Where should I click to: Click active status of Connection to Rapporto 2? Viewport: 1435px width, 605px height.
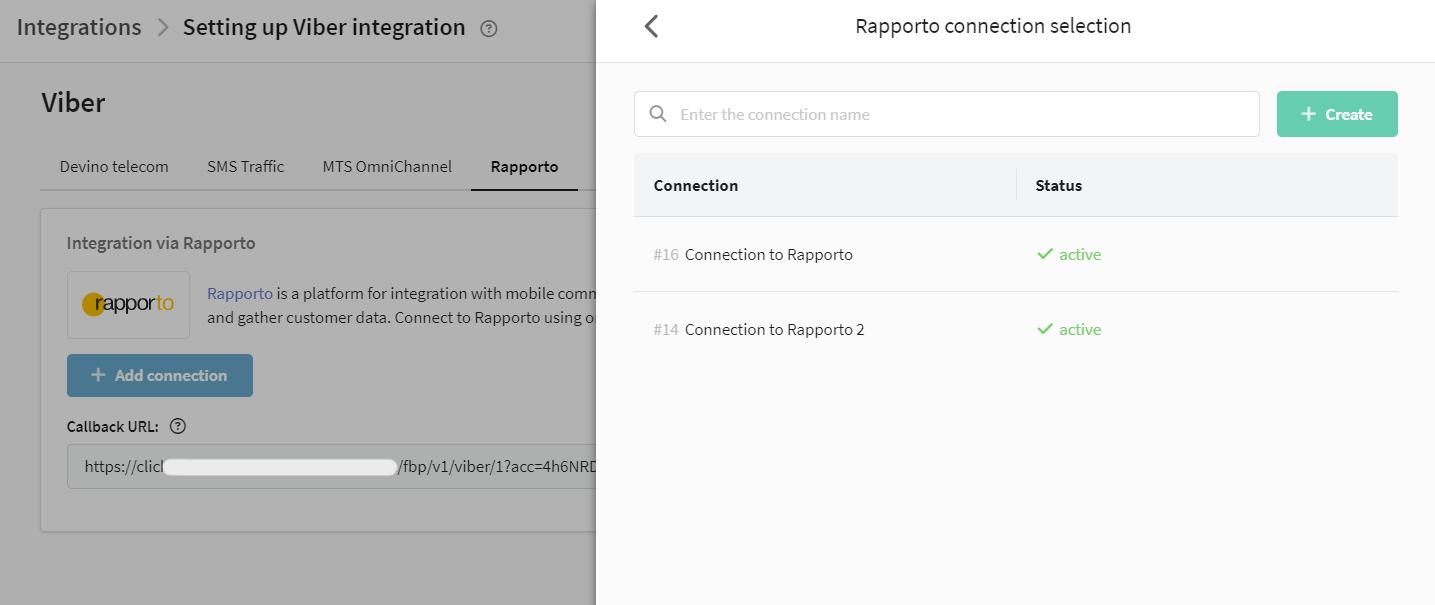(1069, 329)
